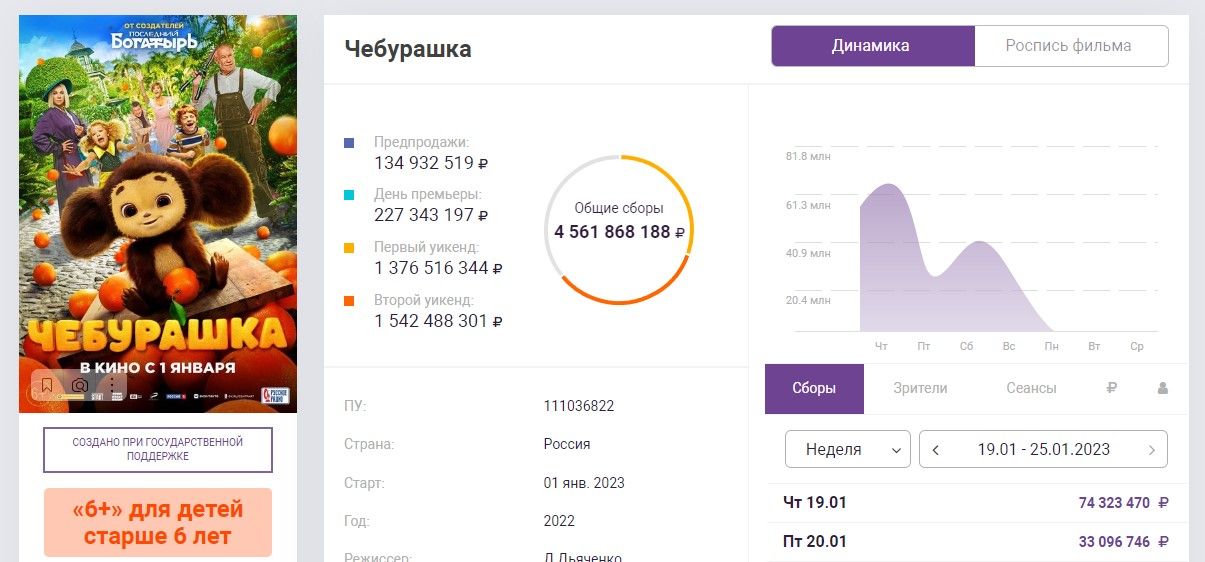Select the Сеансы tab
1205x562 pixels.
1031,389
